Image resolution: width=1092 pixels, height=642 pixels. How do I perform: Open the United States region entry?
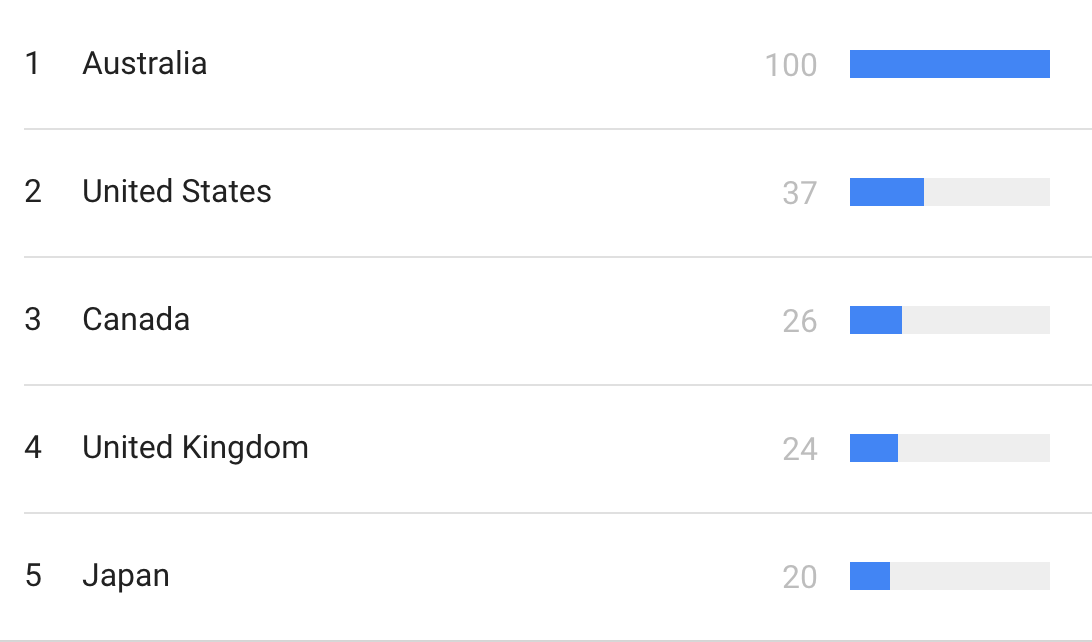coord(177,191)
